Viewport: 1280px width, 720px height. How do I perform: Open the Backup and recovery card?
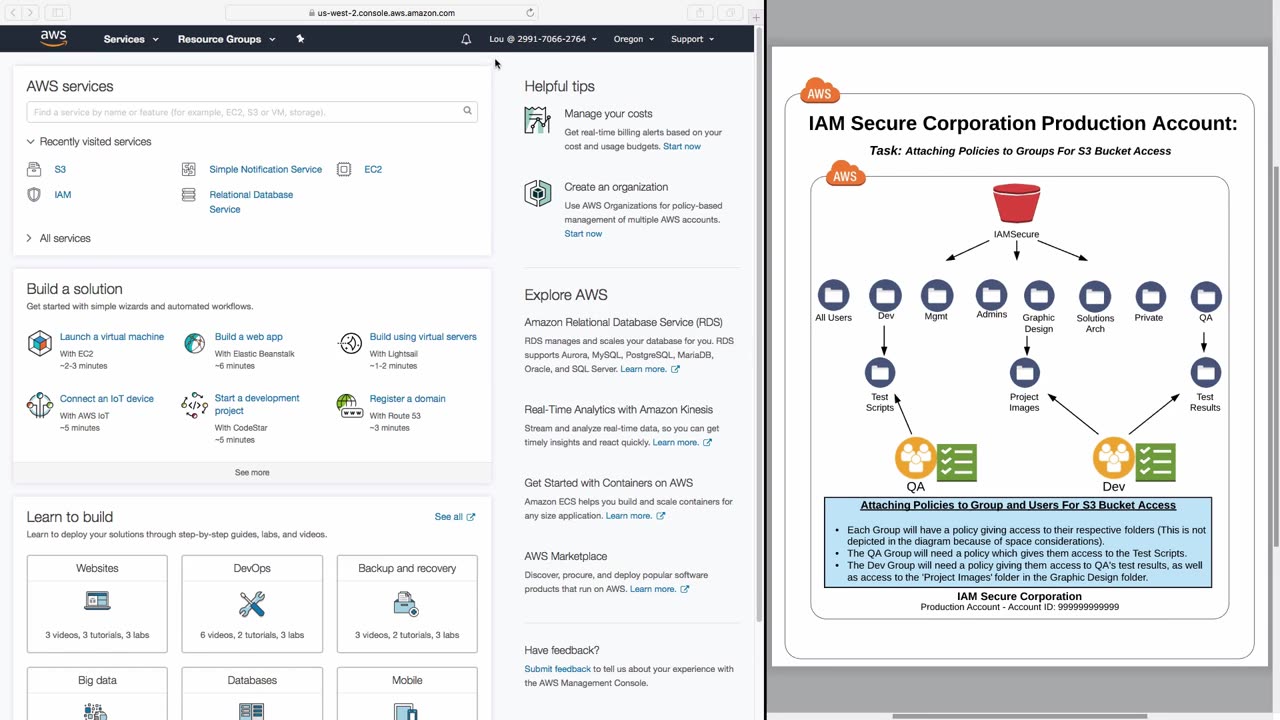coord(407,604)
